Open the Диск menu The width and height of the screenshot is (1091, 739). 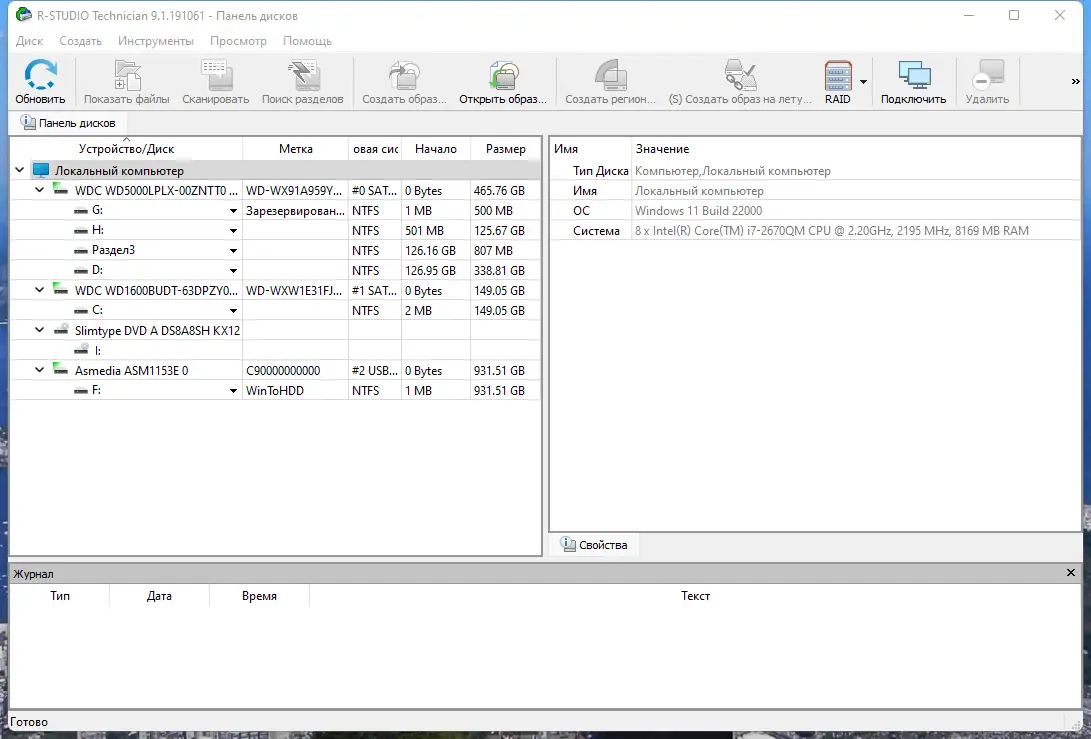pyautogui.click(x=29, y=41)
